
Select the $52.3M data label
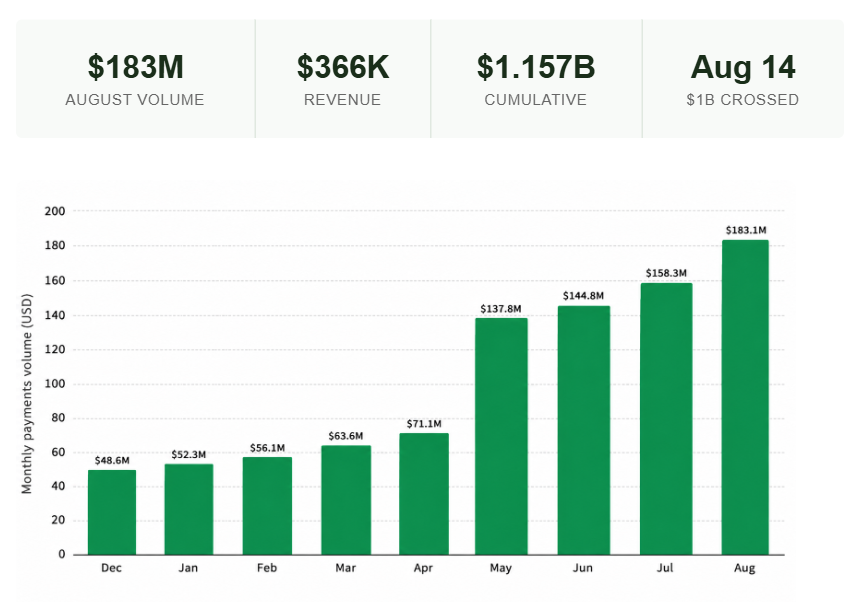point(189,454)
